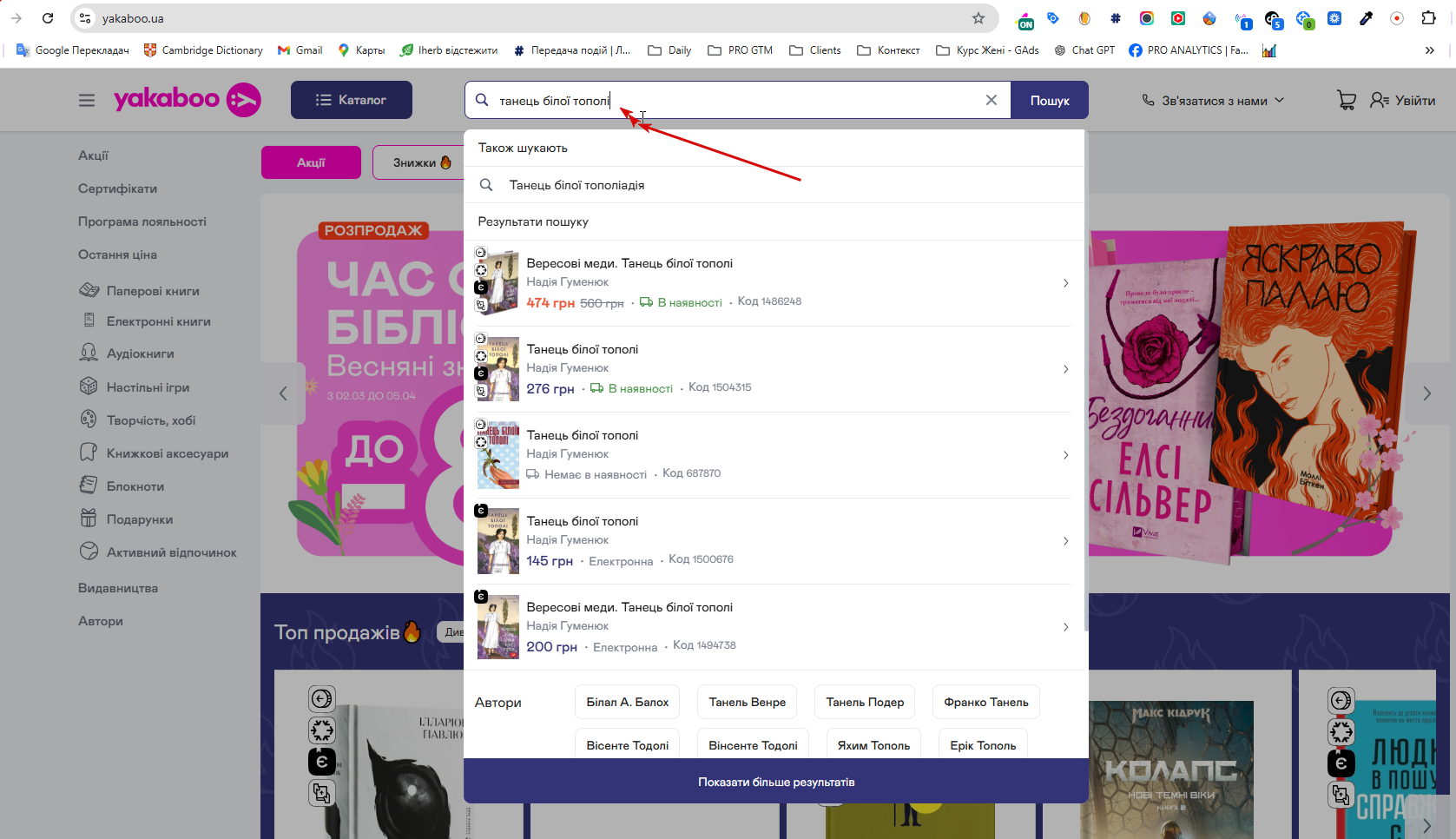Click the pink Акції tab button

(x=311, y=162)
